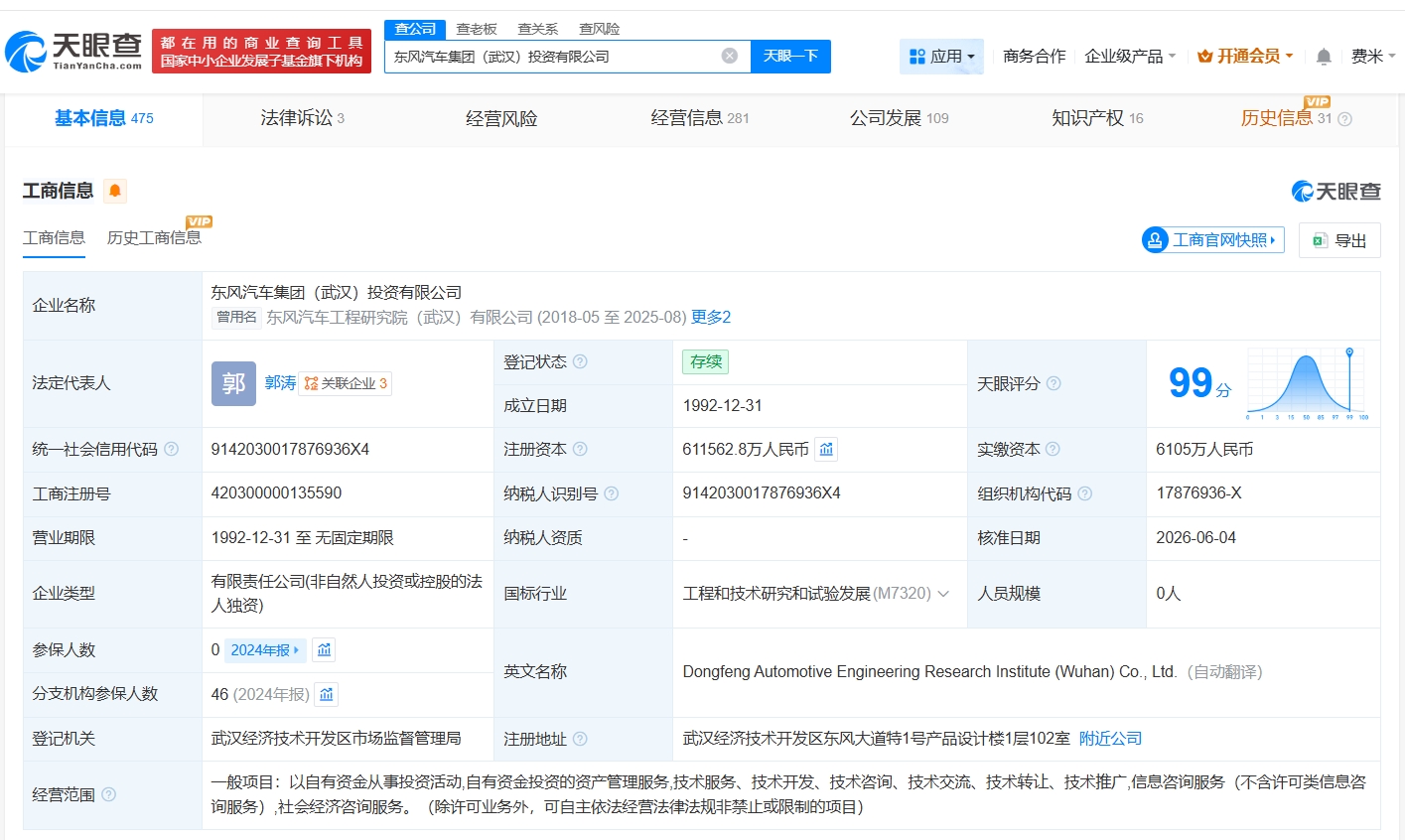Click help icon beside 组织机构代码
The image size is (1405, 840).
coord(1085,493)
